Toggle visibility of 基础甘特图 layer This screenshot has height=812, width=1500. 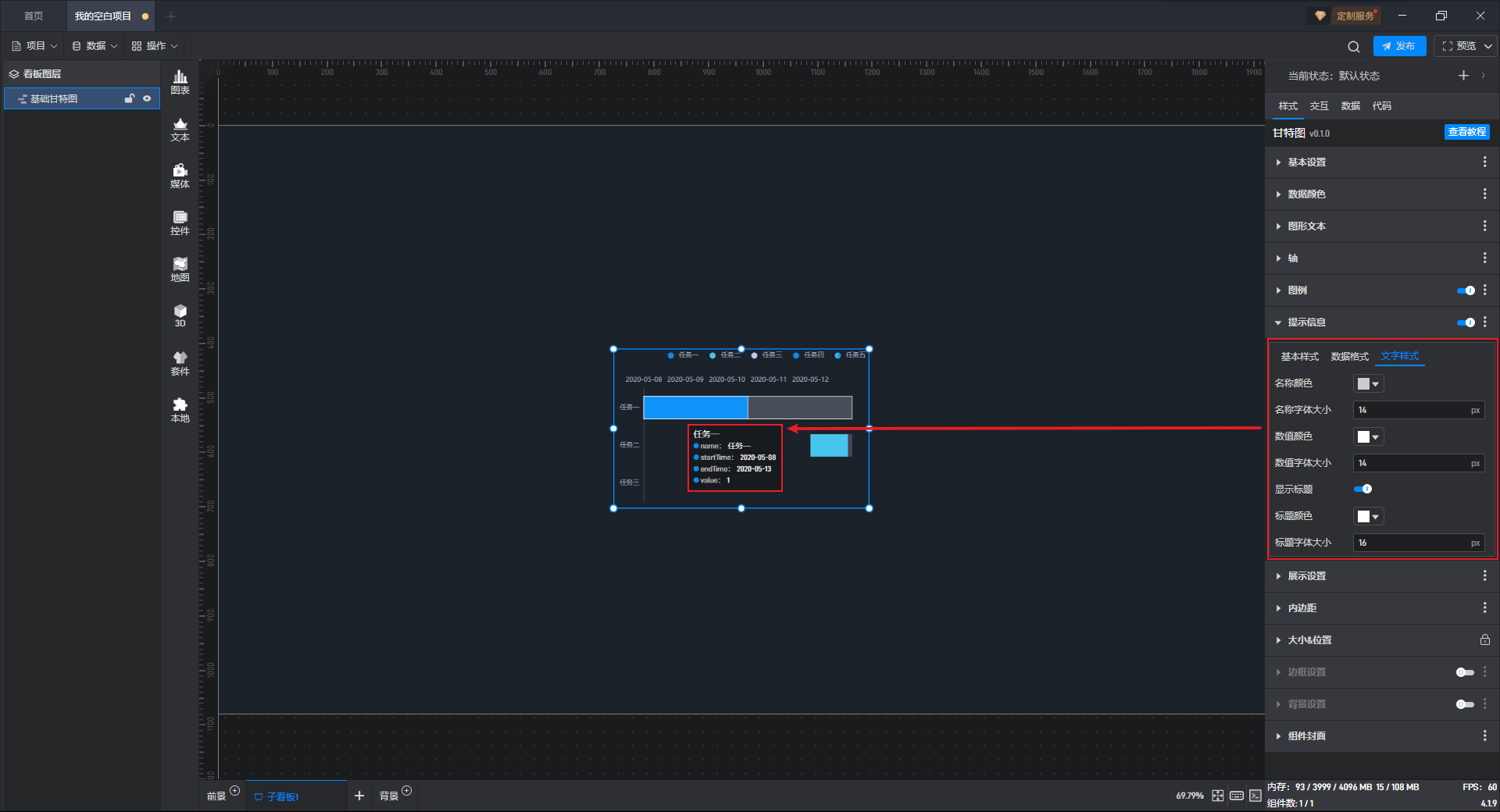coord(147,98)
